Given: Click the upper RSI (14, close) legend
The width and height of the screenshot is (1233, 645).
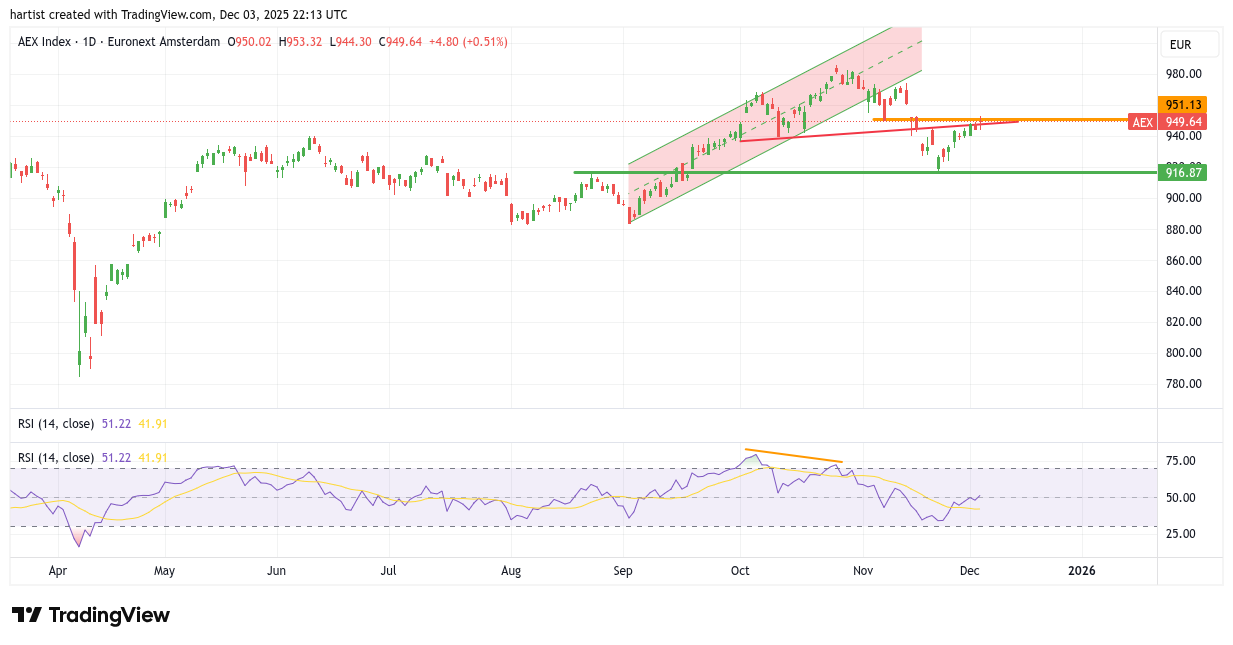Looking at the screenshot, I should coord(55,424).
